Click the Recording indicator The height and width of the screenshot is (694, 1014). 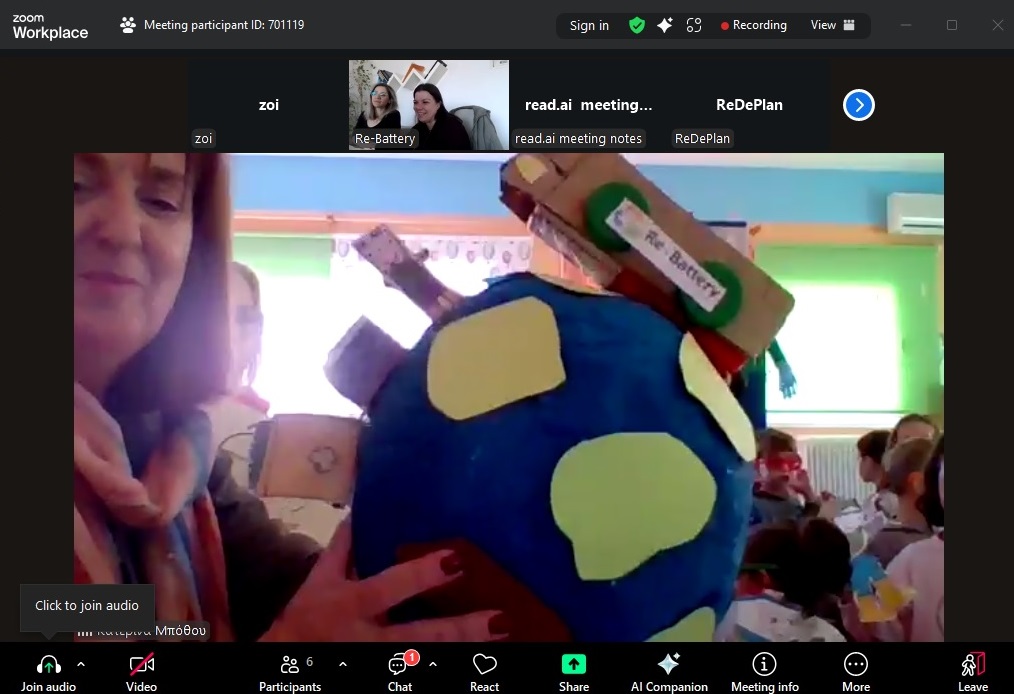[x=754, y=26]
